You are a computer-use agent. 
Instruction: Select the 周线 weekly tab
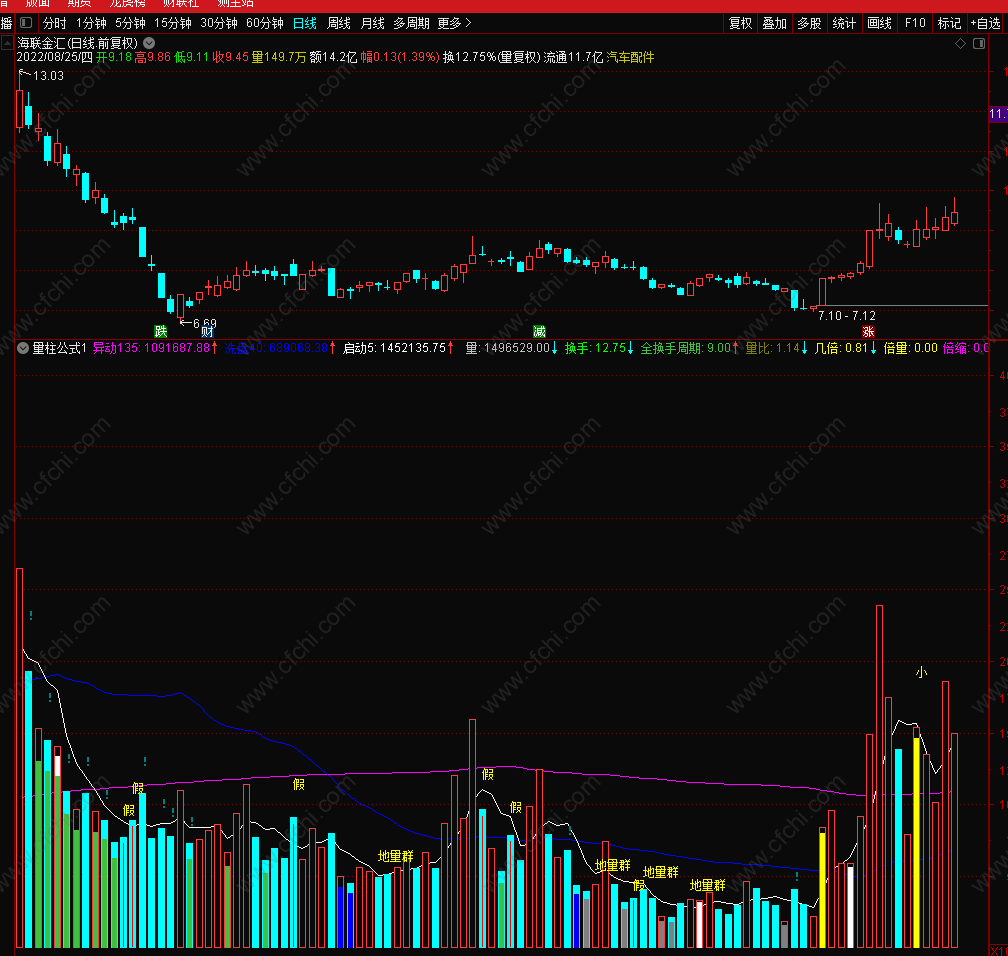click(x=339, y=24)
